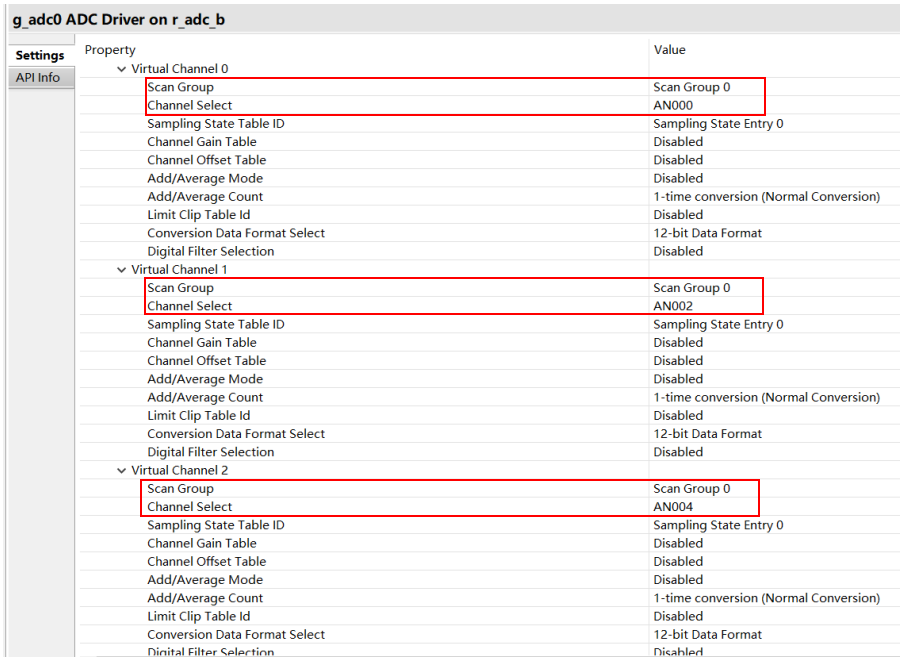Select Sampling State Table ID under Virtual Channel 2
This screenshot has height=663, width=901.
tap(215, 525)
